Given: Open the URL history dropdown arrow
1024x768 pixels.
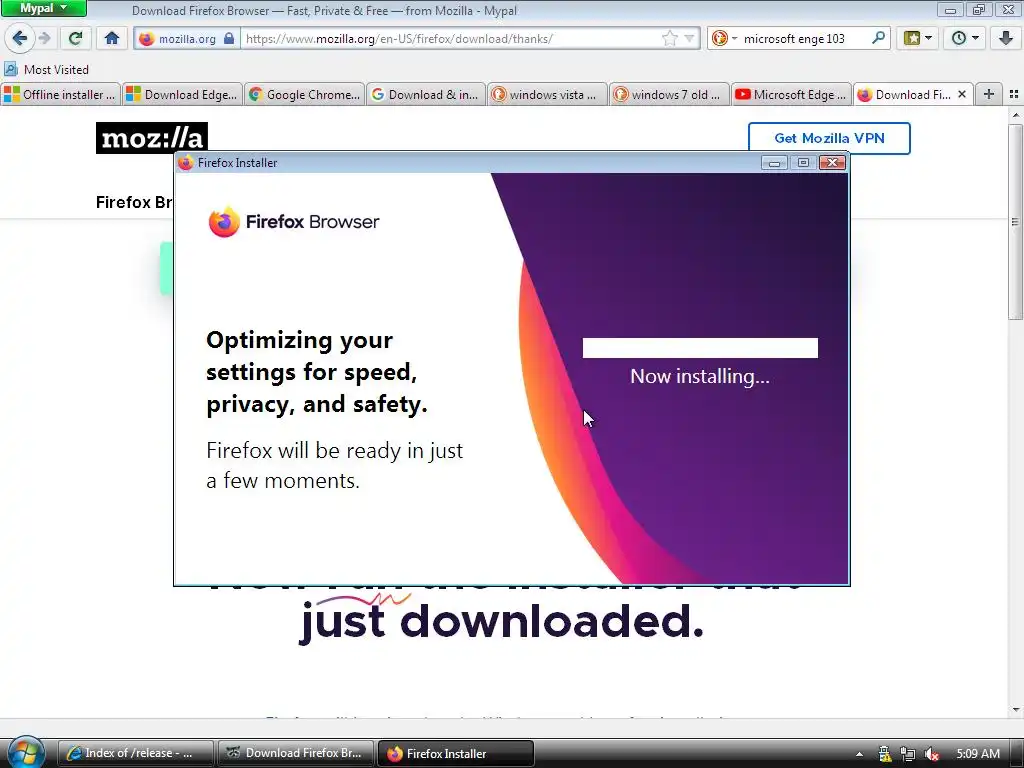Looking at the screenshot, I should [x=689, y=39].
